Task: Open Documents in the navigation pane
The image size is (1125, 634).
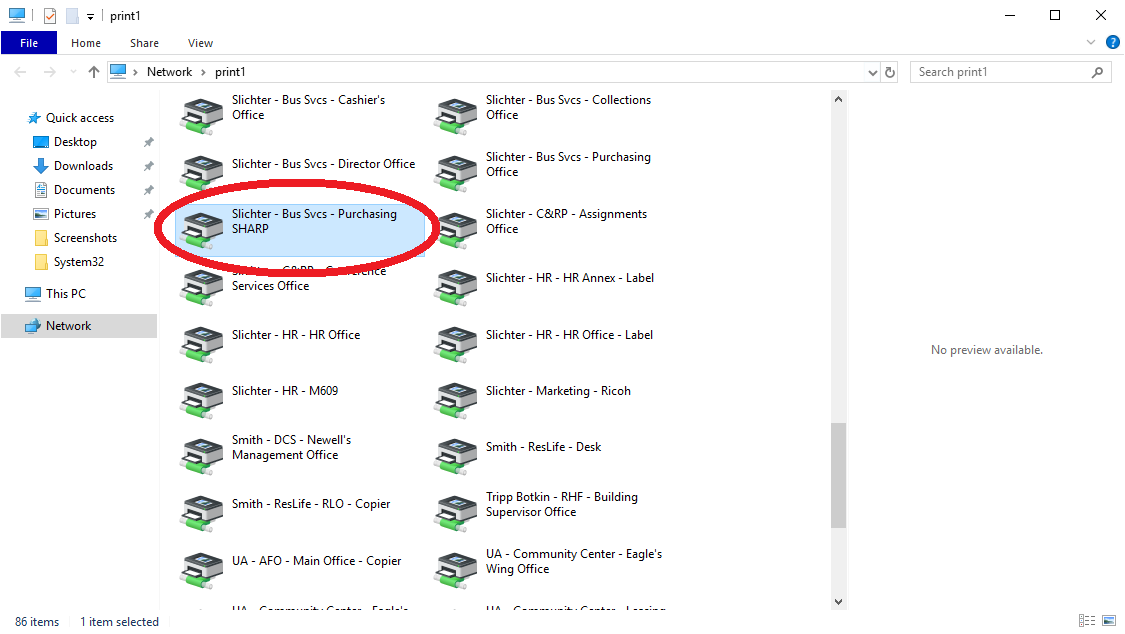Action: tap(84, 190)
